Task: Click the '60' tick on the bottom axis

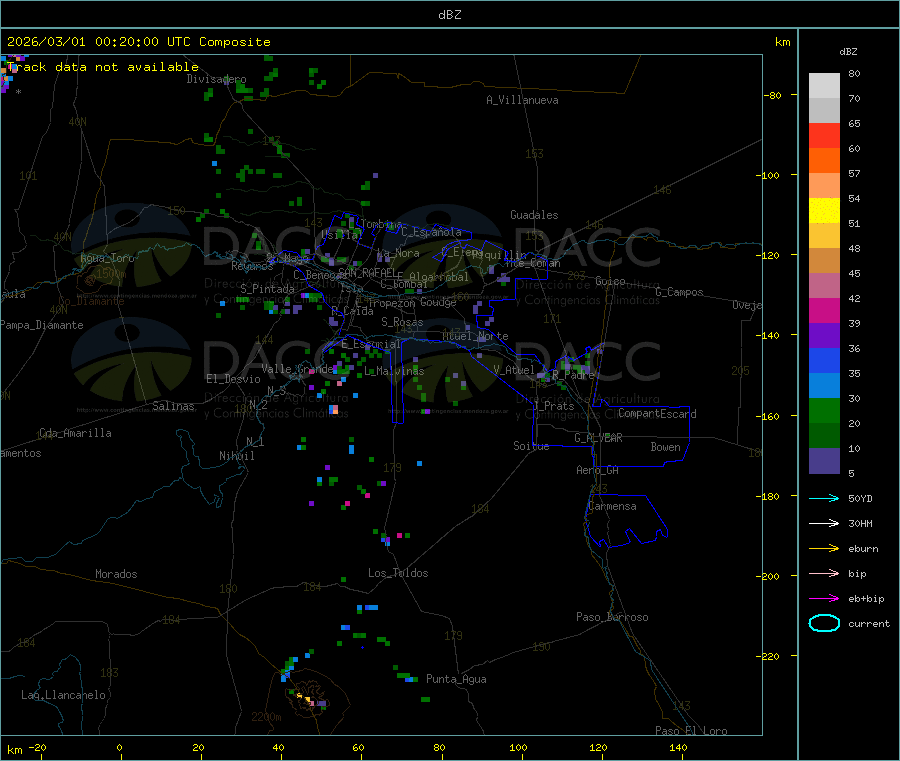Action: coord(358,747)
